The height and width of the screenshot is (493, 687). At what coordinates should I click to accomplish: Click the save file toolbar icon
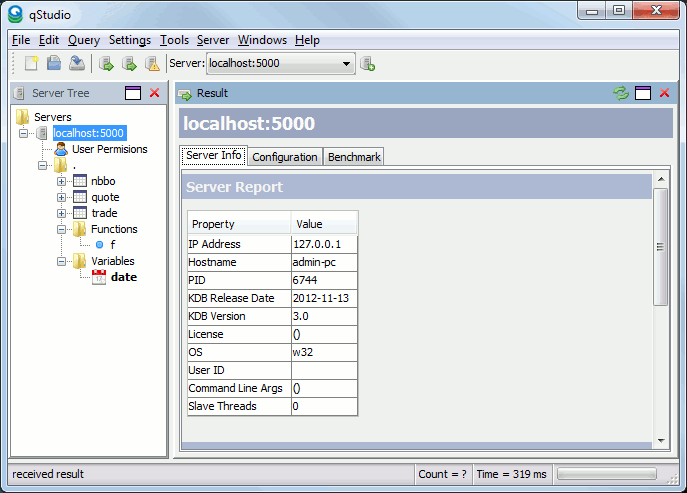[77, 63]
